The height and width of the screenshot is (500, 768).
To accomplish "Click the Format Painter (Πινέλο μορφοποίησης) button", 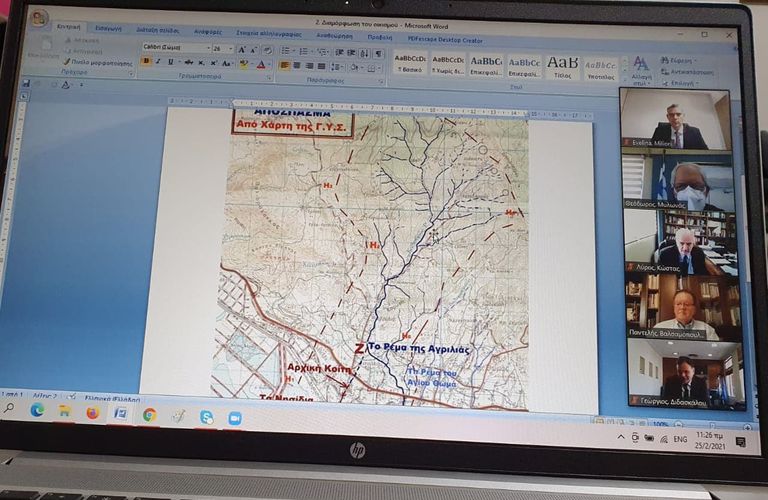I will 98,63.
